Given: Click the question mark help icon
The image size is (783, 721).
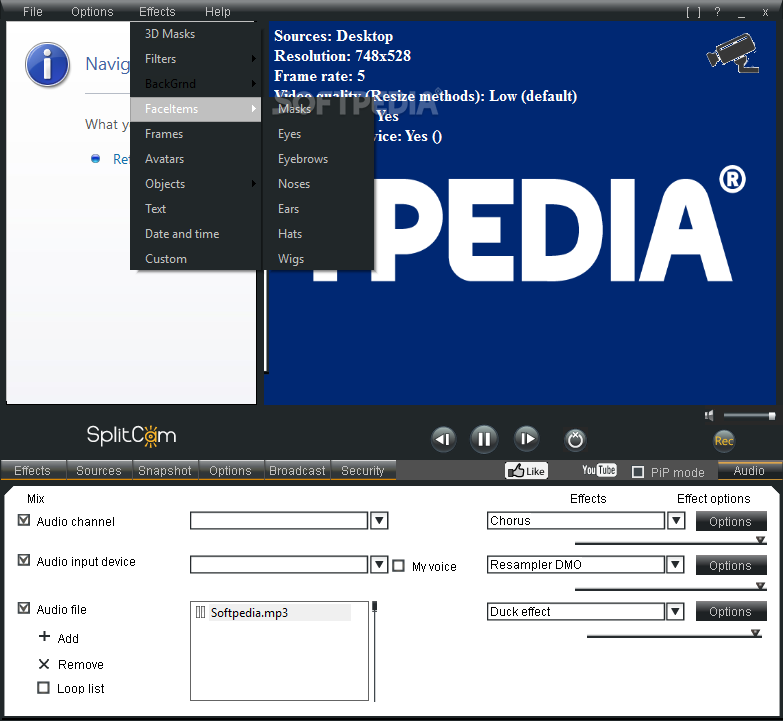Looking at the screenshot, I should (718, 12).
